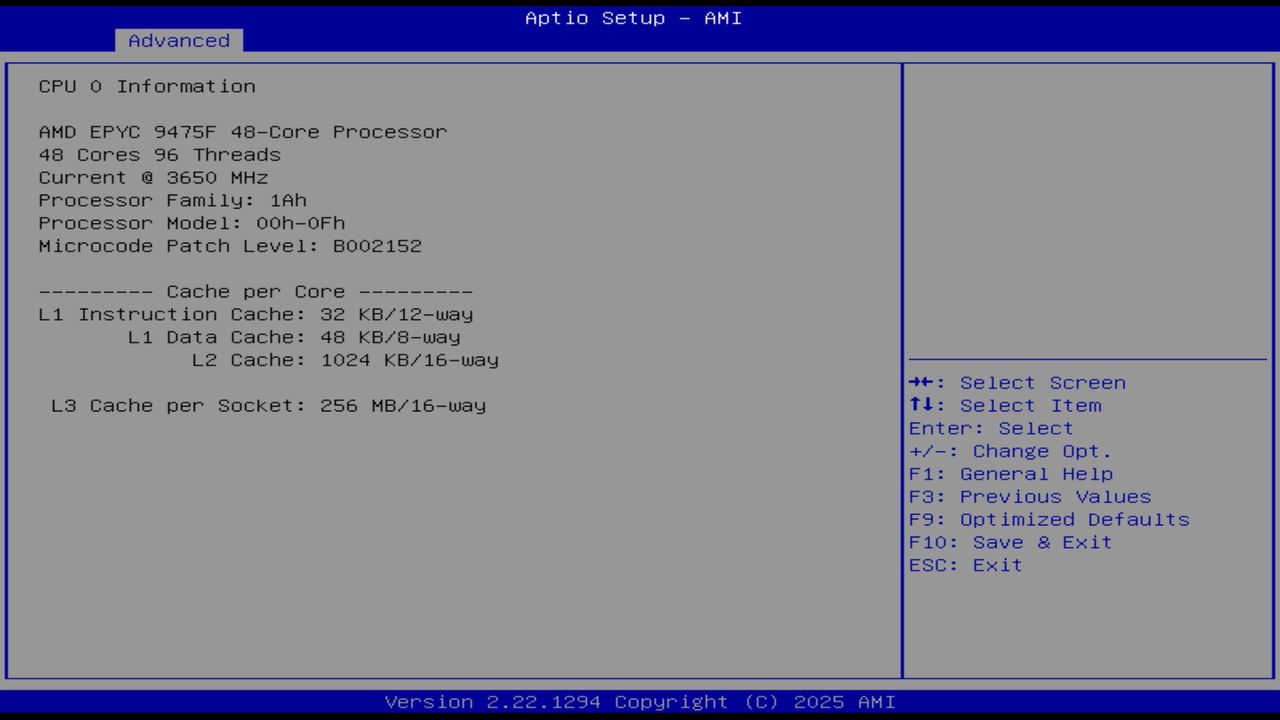This screenshot has height=720, width=1280.
Task: Select the Cache per Core section header
Action: click(x=254, y=291)
